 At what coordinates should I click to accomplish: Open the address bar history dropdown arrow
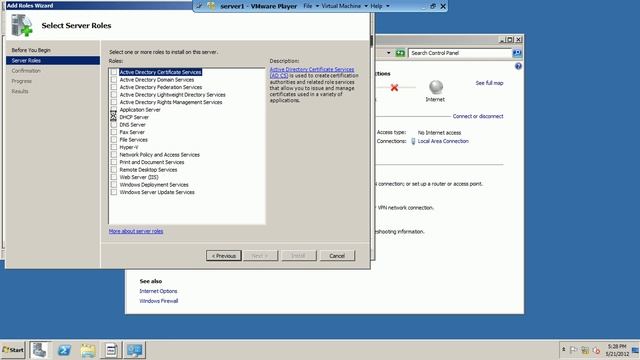pyautogui.click(x=389, y=53)
